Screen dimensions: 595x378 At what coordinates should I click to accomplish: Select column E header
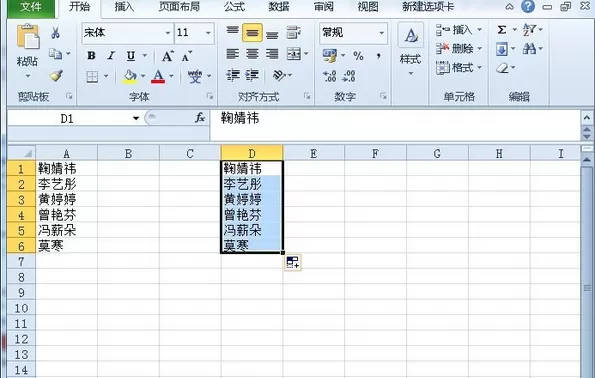[313, 153]
